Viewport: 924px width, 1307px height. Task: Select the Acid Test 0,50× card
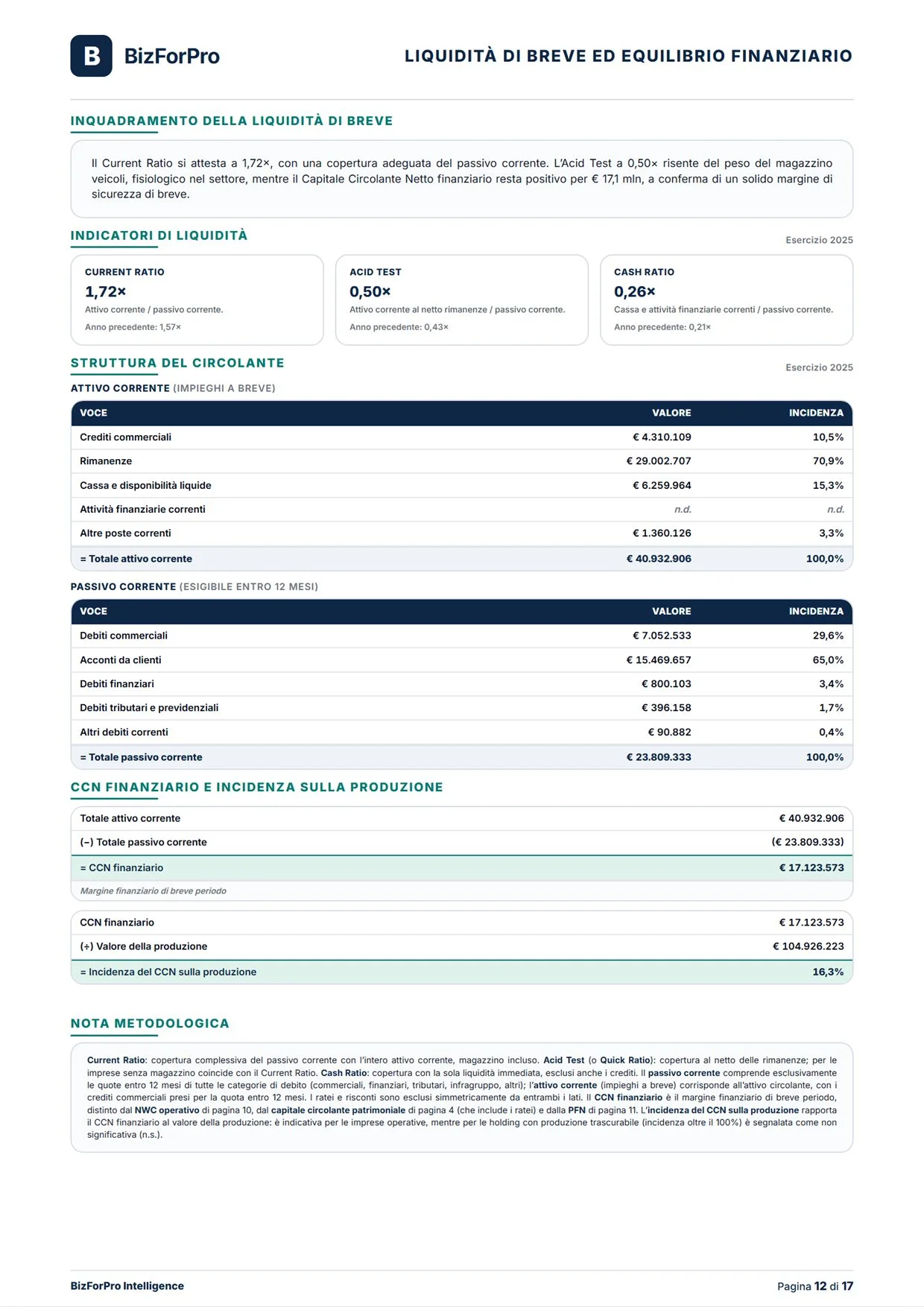click(461, 300)
